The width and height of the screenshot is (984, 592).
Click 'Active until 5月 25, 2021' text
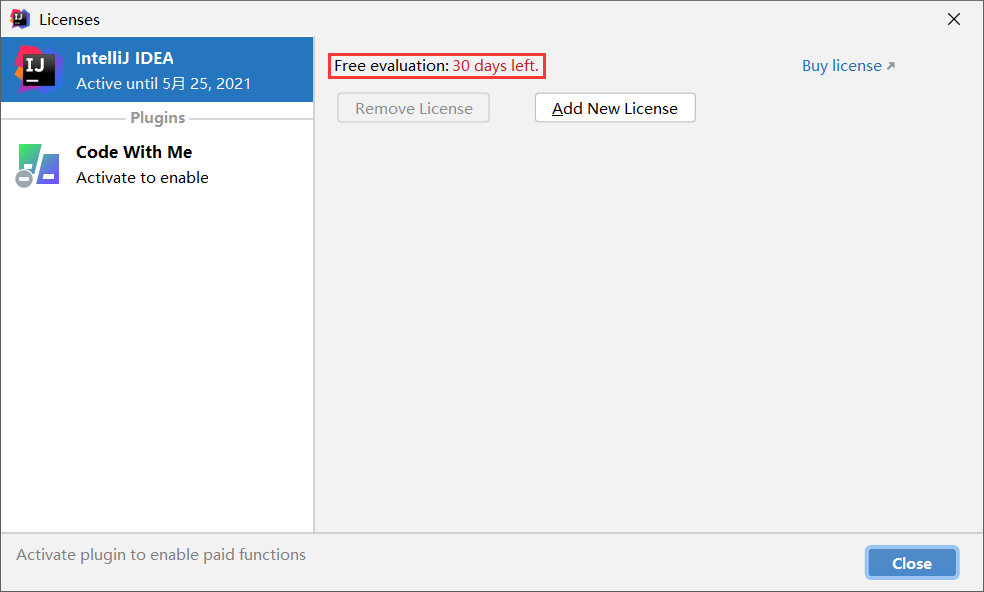tap(163, 83)
